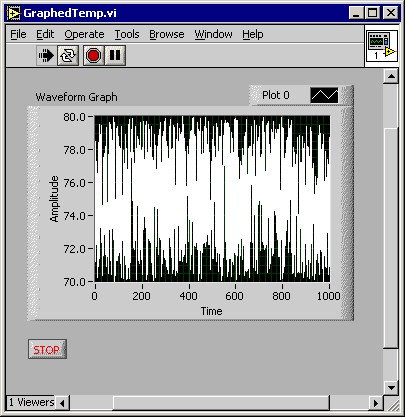Viewport: 405px width, 417px height.
Task: Open the Operate menu
Action: coord(84,34)
